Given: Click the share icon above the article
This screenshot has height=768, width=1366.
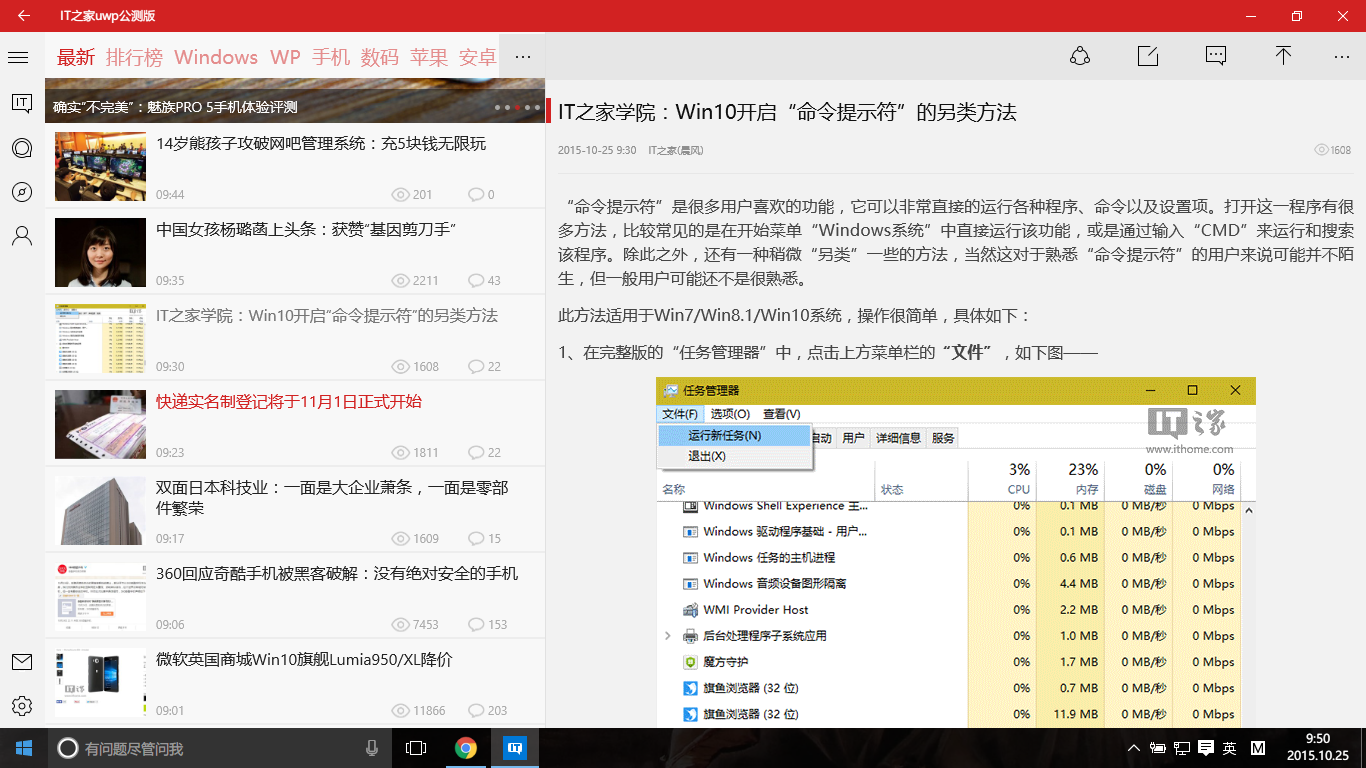Looking at the screenshot, I should [1080, 56].
